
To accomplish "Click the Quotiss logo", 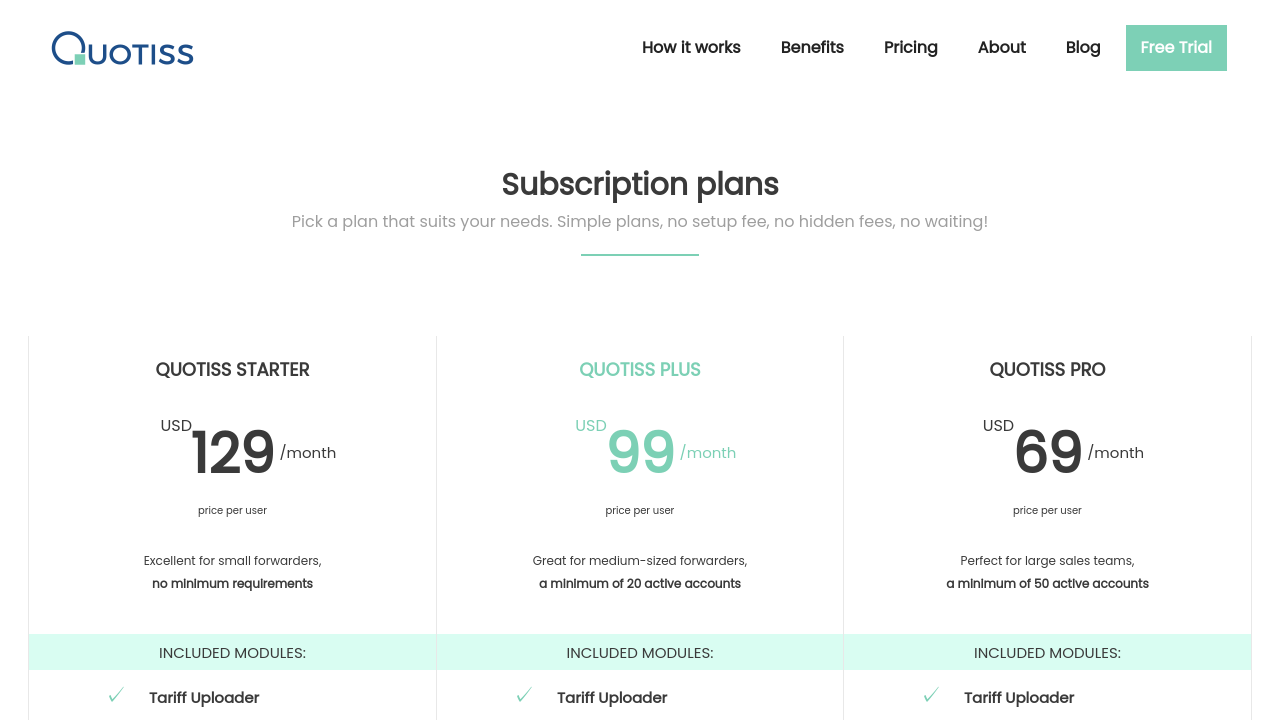I will coord(122,49).
